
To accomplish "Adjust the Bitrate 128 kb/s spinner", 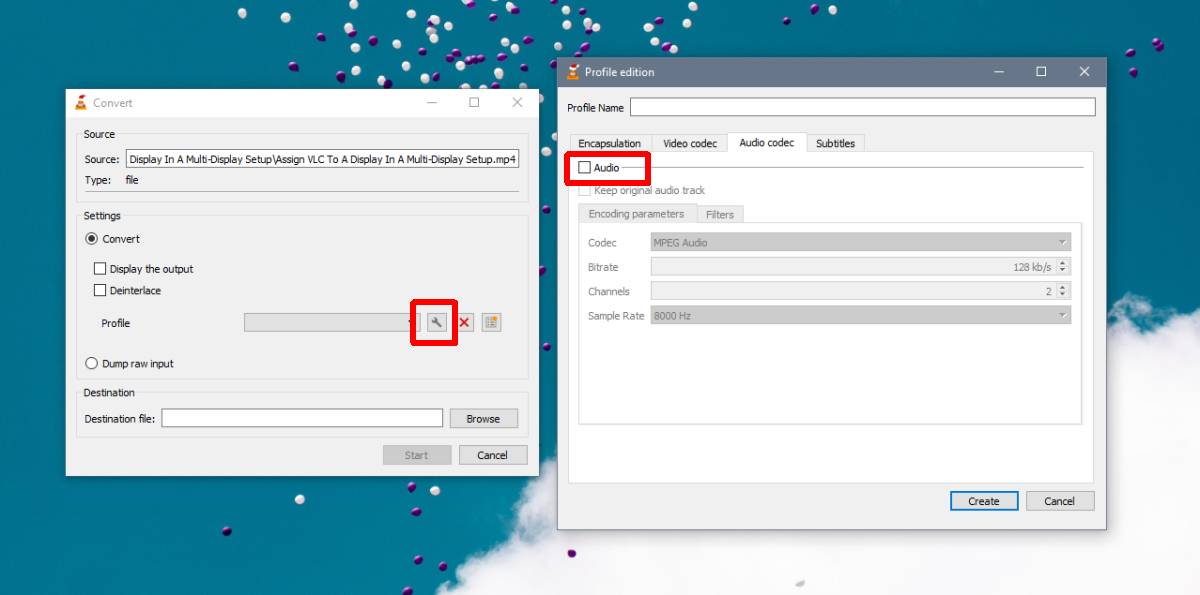I will click(1062, 267).
